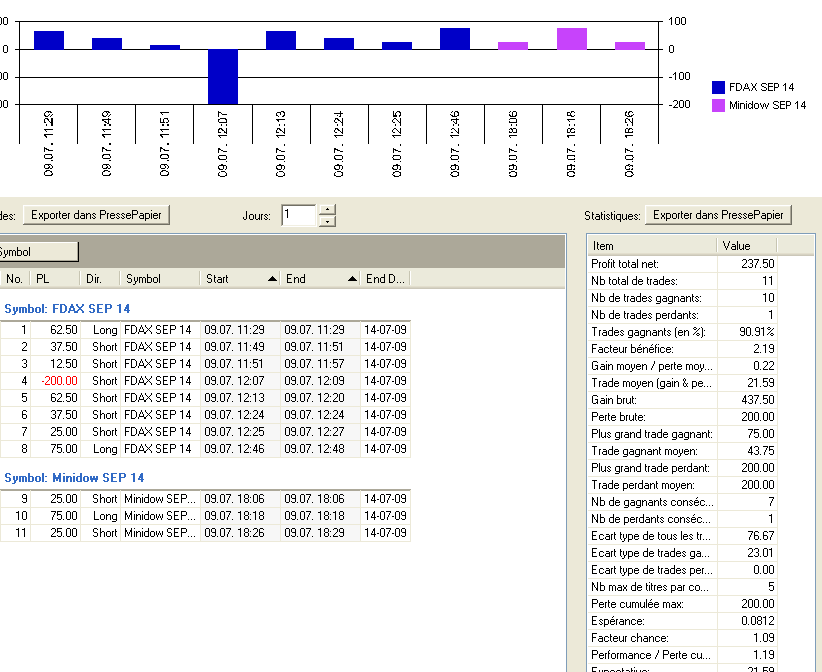Collapse the Symbol: Minidow SEP 14 group

[73, 478]
